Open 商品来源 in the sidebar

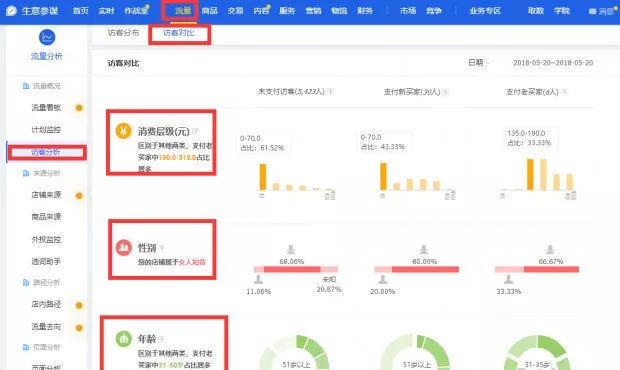coord(46,217)
